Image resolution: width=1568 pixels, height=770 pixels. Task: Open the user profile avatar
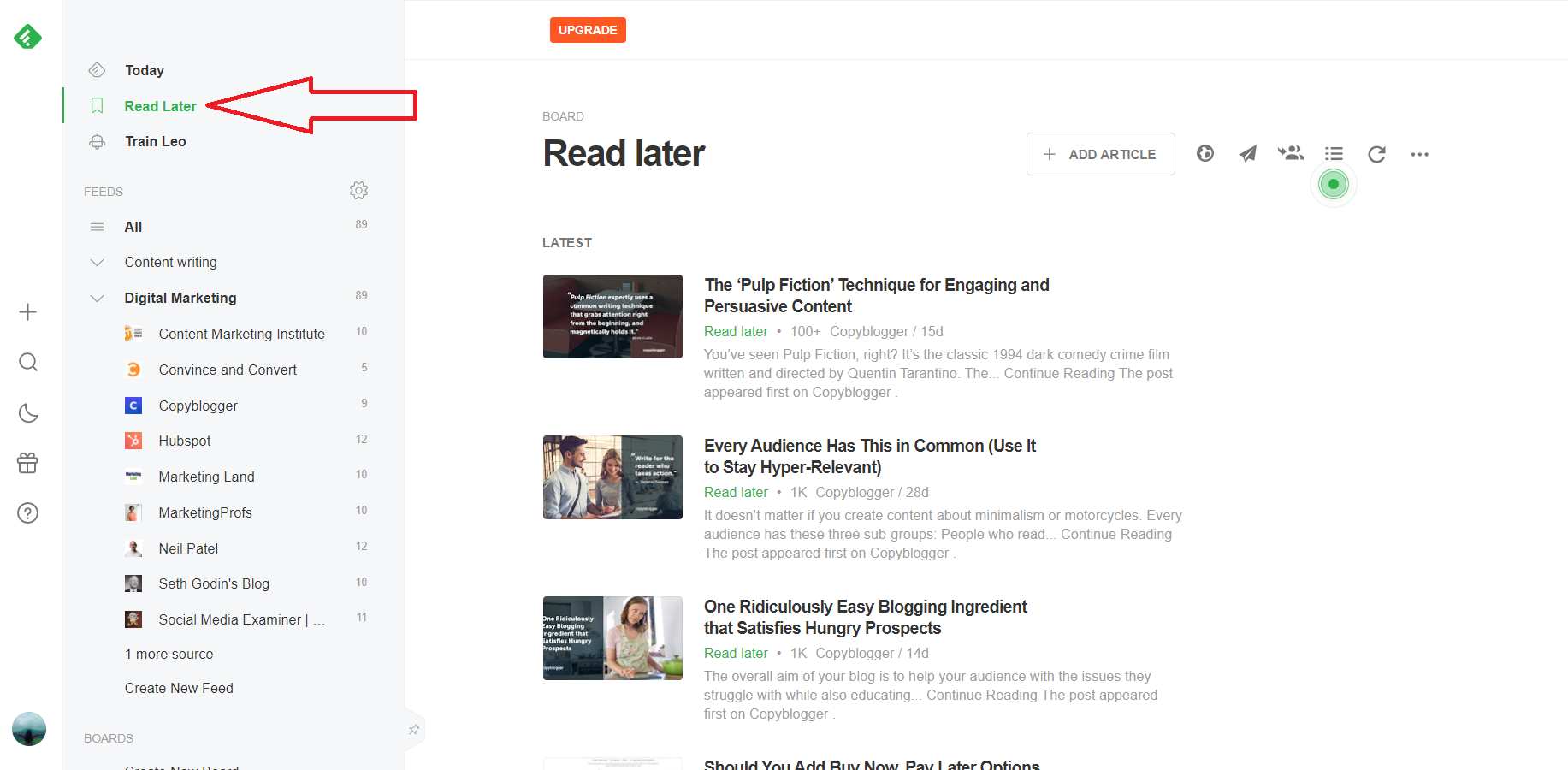pyautogui.click(x=29, y=729)
